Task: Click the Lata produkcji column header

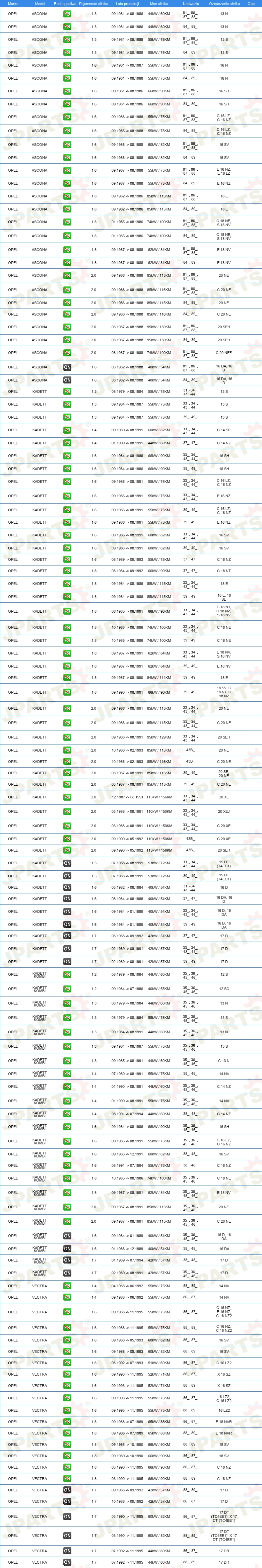Action: (127, 4)
